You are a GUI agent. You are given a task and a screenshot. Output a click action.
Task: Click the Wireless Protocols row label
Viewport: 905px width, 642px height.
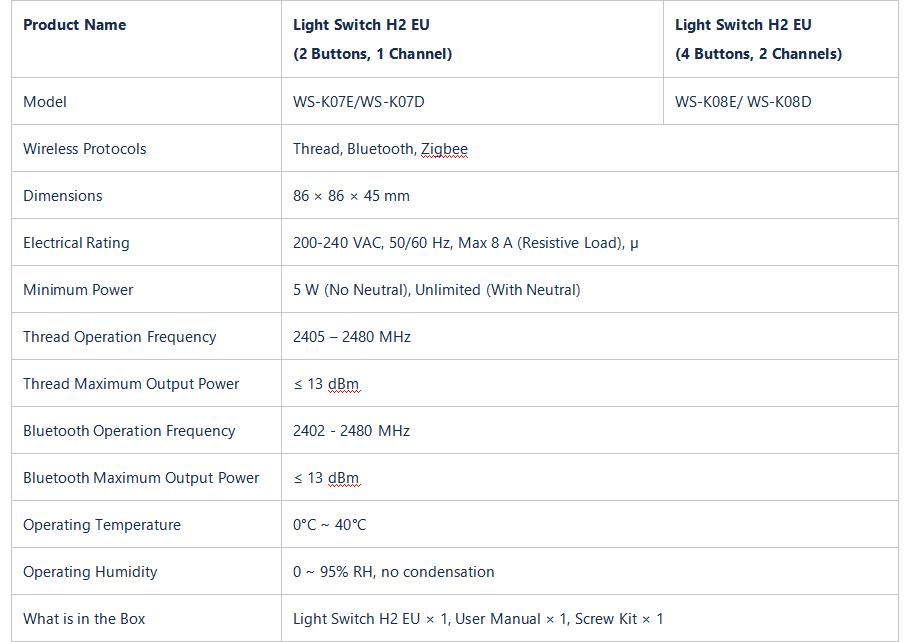click(x=85, y=149)
